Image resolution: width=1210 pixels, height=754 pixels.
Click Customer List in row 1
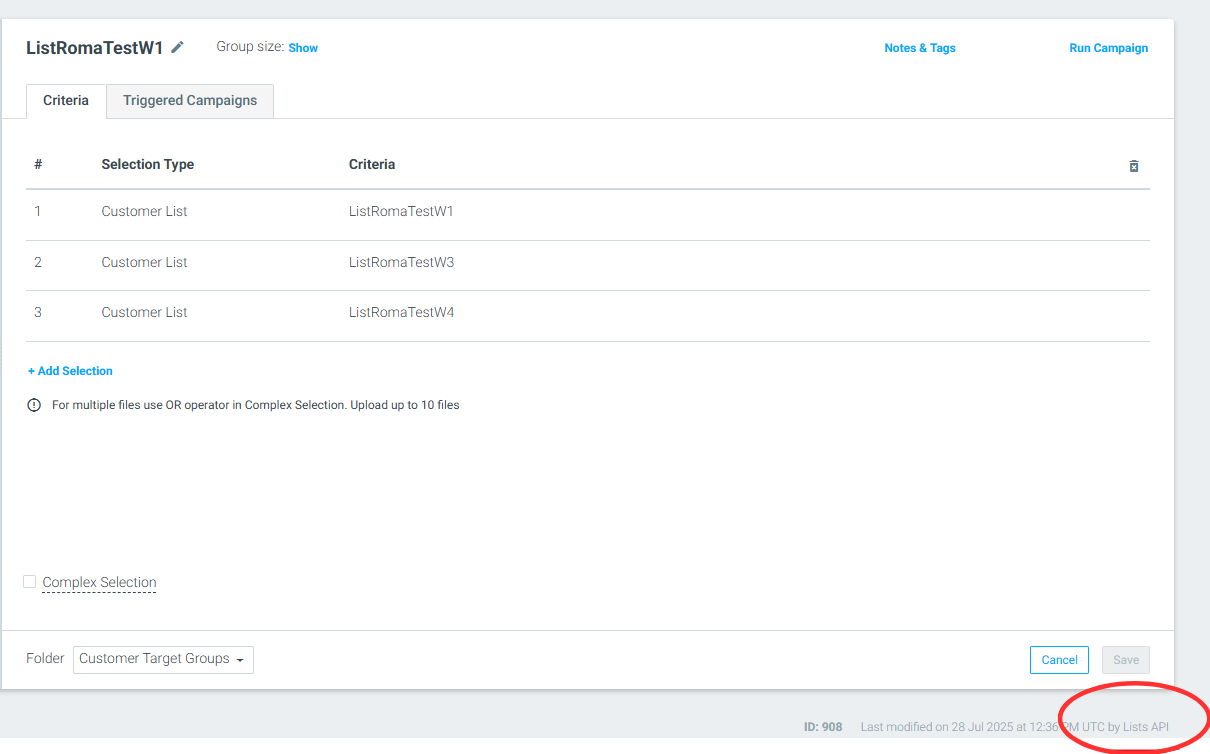click(x=144, y=211)
